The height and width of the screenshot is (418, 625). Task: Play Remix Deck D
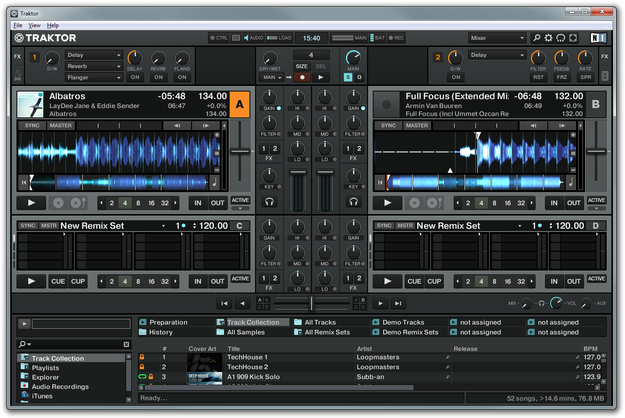pyautogui.click(x=387, y=281)
